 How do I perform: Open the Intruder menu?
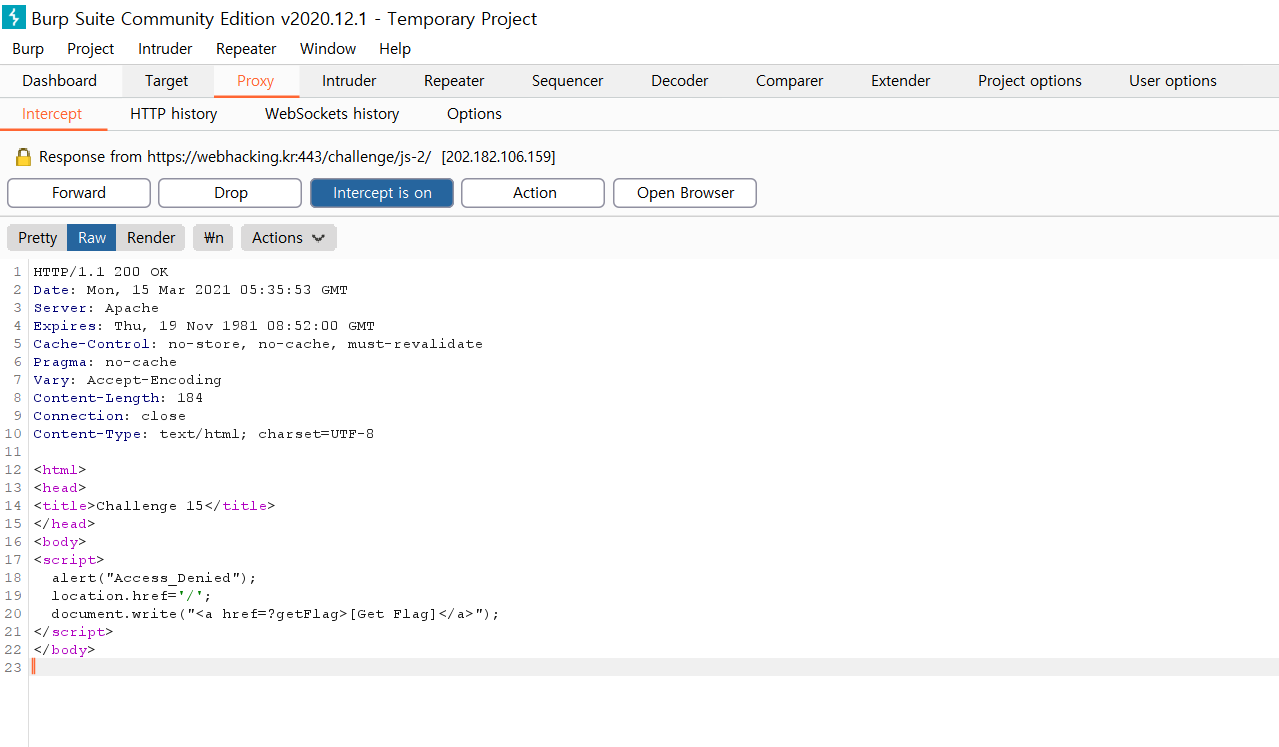pyautogui.click(x=165, y=48)
